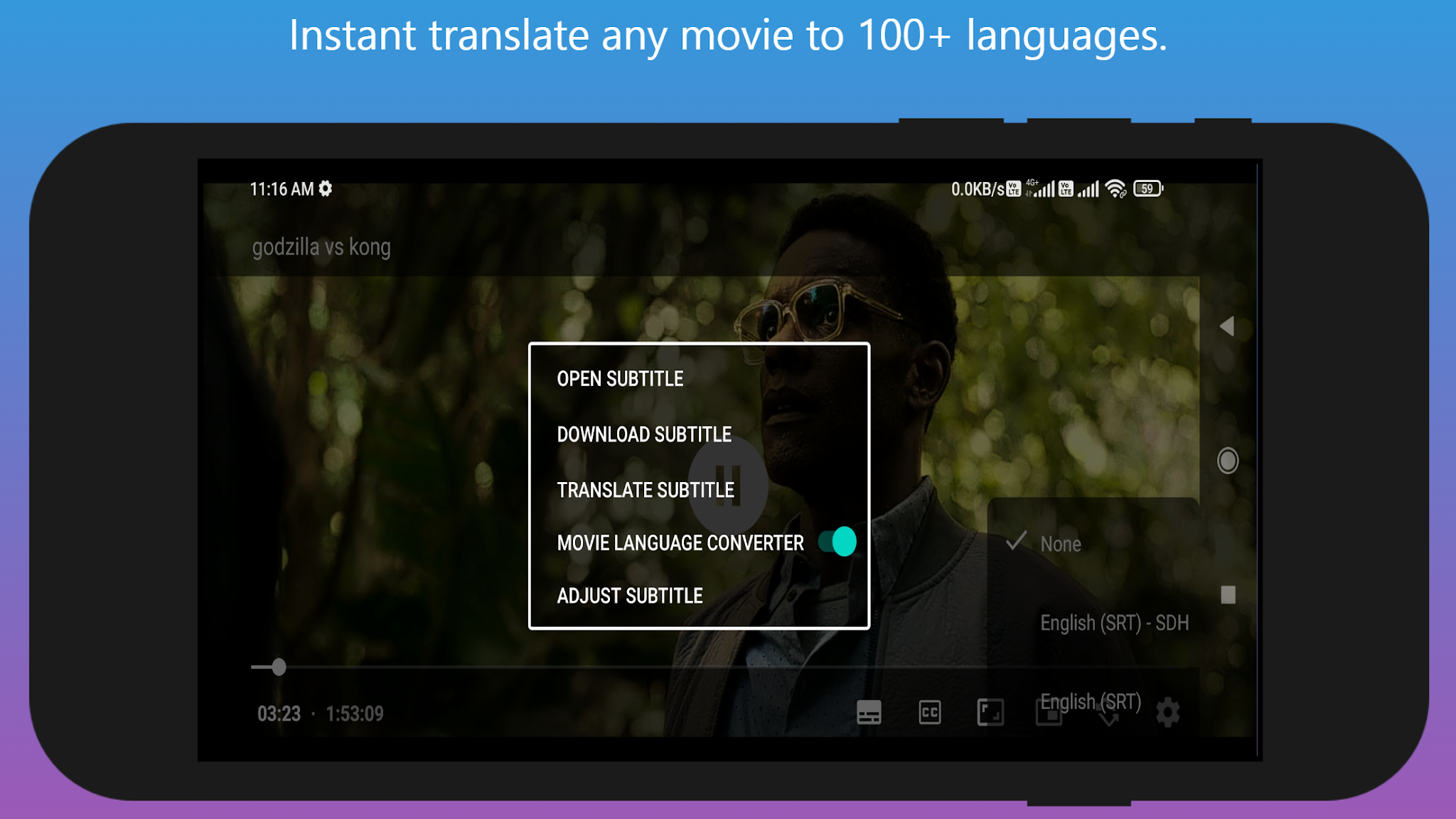Tap Android home circle navigation button
Image resolution: width=1456 pixels, height=819 pixels.
1228,461
